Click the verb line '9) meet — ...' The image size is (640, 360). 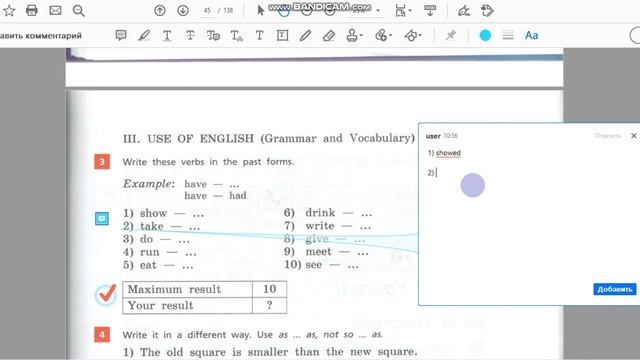pos(326,252)
